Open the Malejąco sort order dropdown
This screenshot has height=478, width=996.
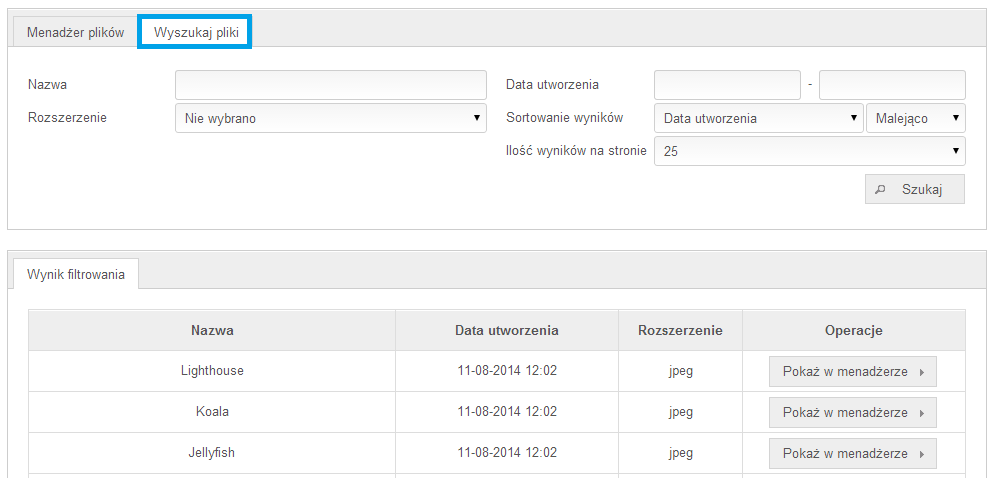click(x=916, y=118)
